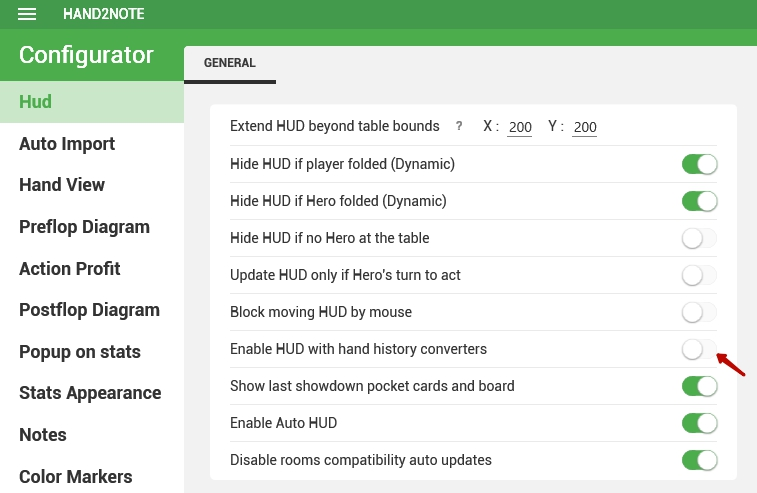Image resolution: width=757 pixels, height=493 pixels.
Task: Select the GENERAL tab
Action: click(230, 63)
